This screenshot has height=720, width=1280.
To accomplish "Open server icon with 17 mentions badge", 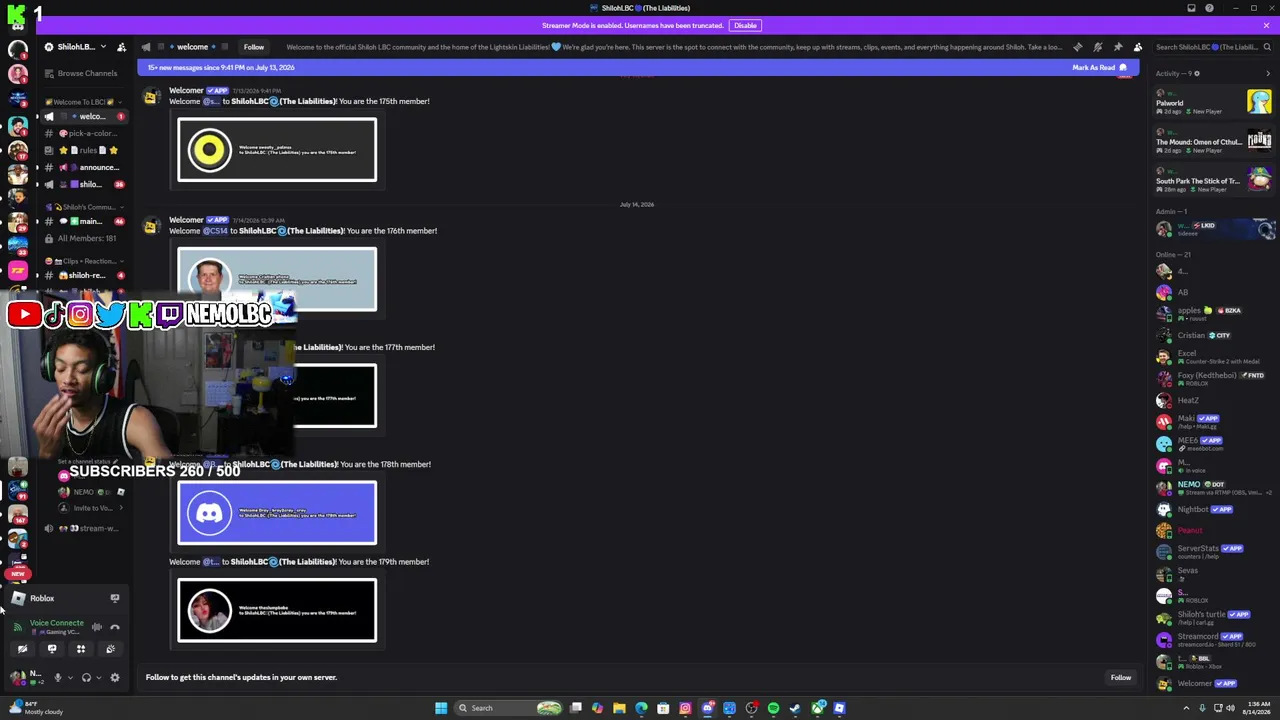I will tap(18, 150).
